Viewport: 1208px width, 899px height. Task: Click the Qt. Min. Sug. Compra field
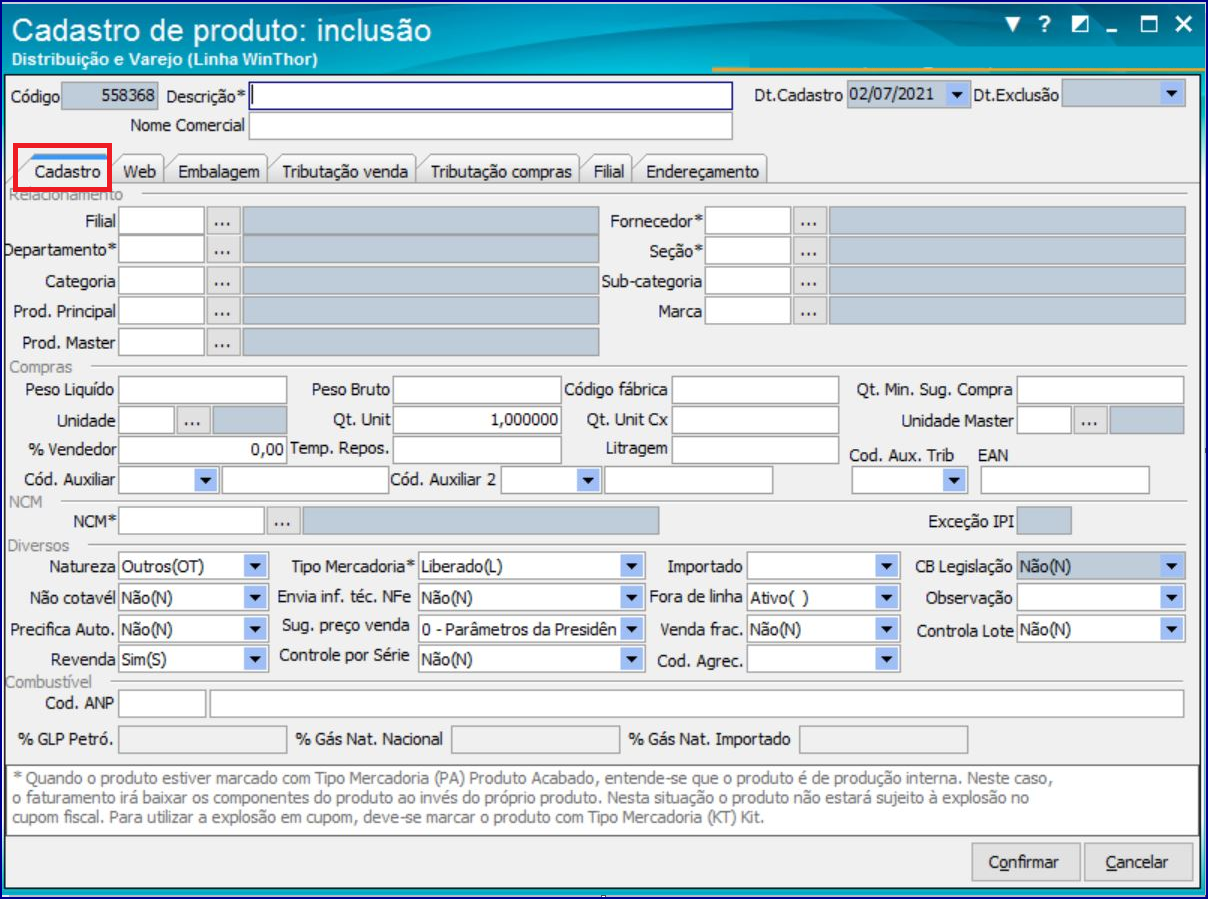[1100, 390]
